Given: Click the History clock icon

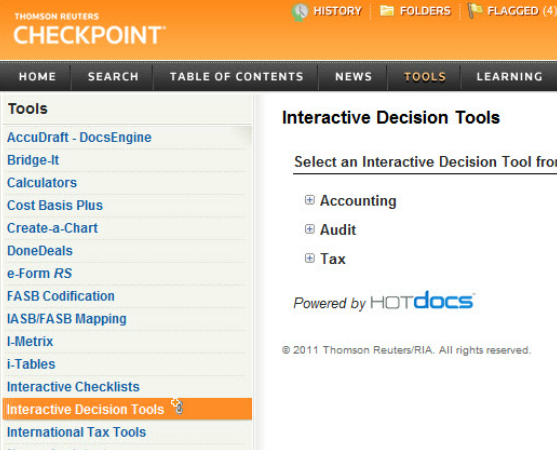Looking at the screenshot, I should point(300,12).
